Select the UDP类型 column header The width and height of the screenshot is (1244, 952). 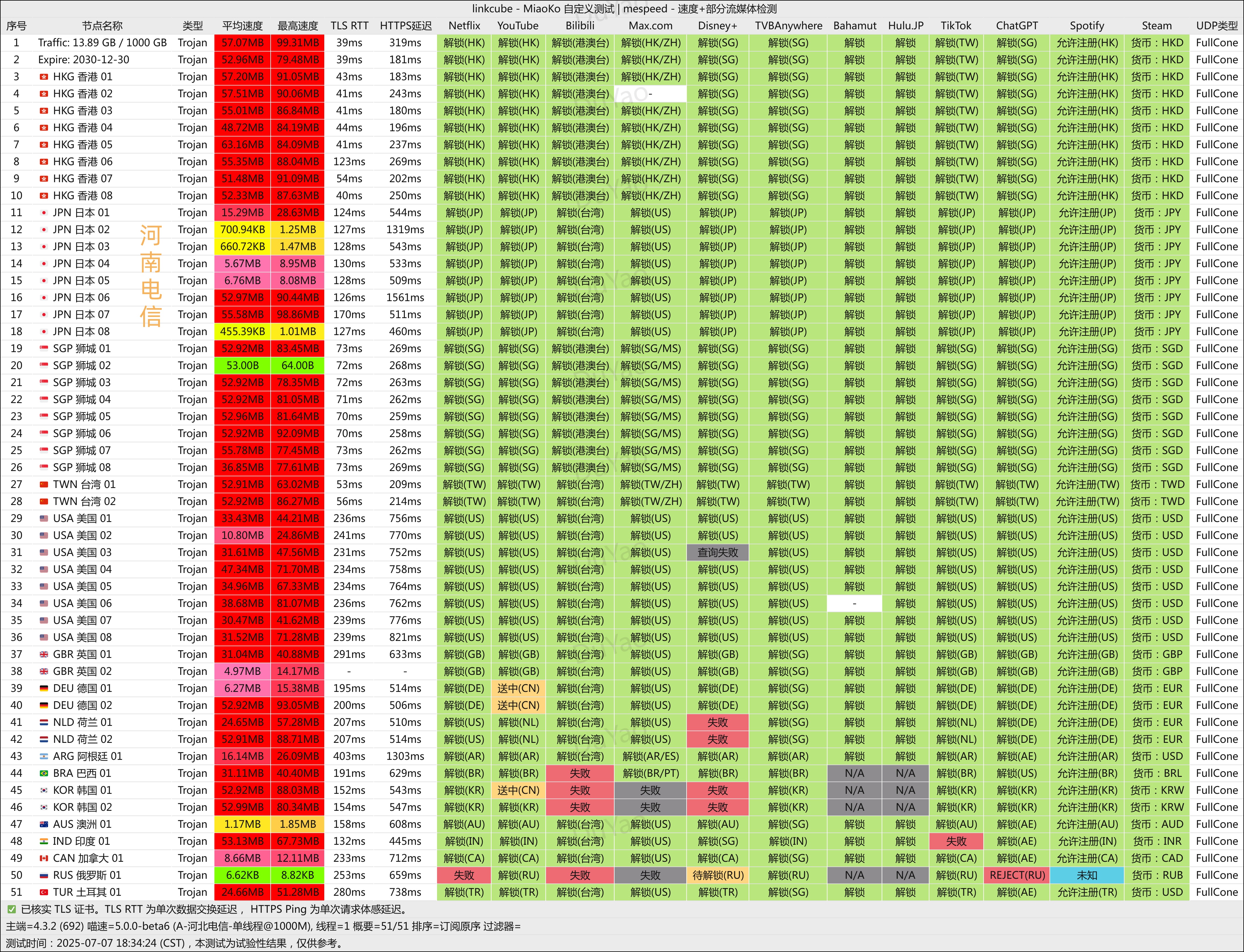1217,25
